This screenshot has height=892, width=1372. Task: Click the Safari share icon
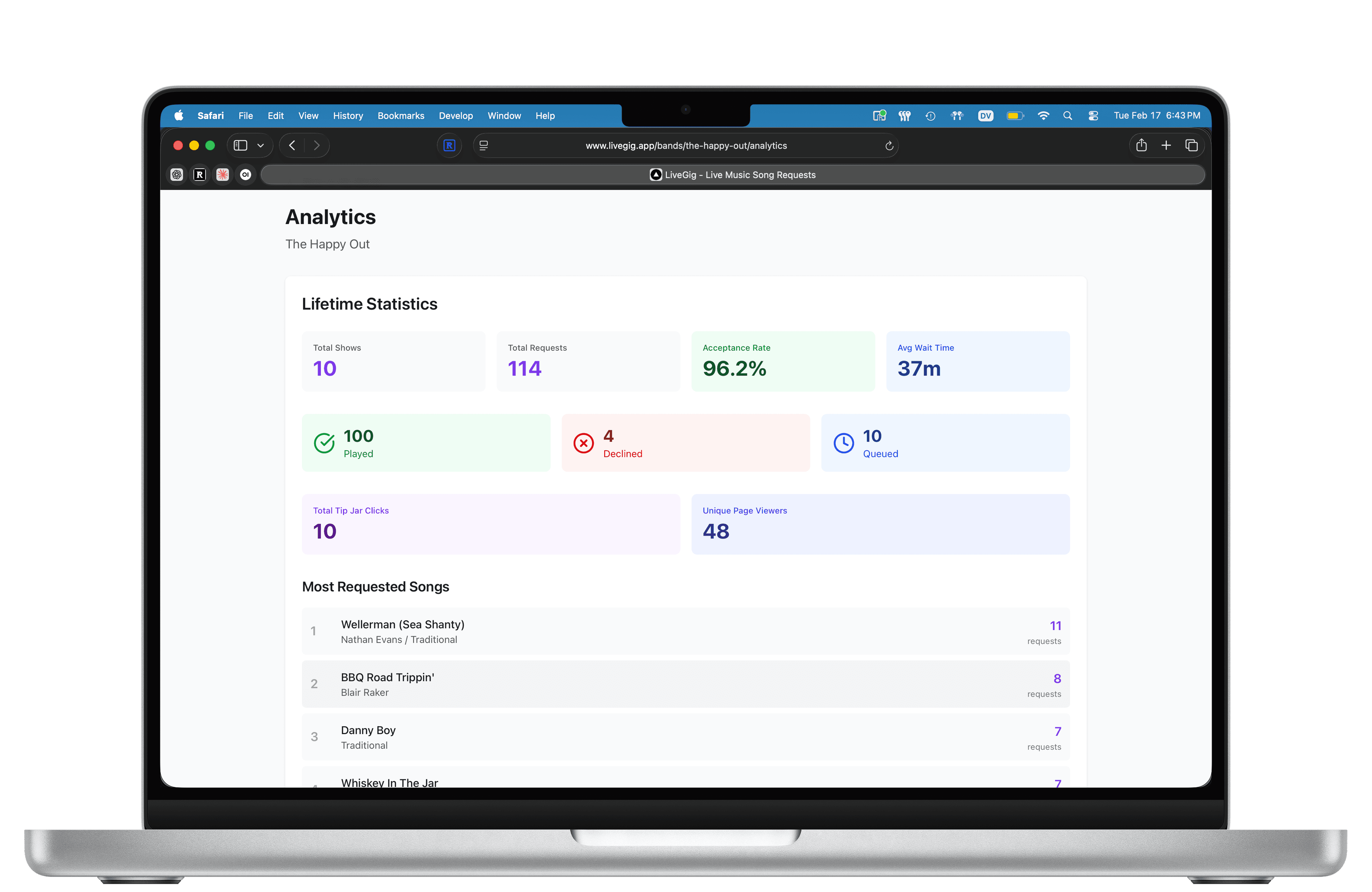point(1141,145)
